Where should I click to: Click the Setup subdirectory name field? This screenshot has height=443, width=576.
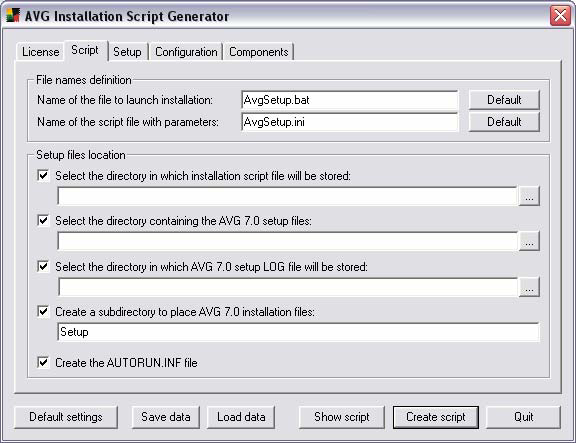[298, 332]
